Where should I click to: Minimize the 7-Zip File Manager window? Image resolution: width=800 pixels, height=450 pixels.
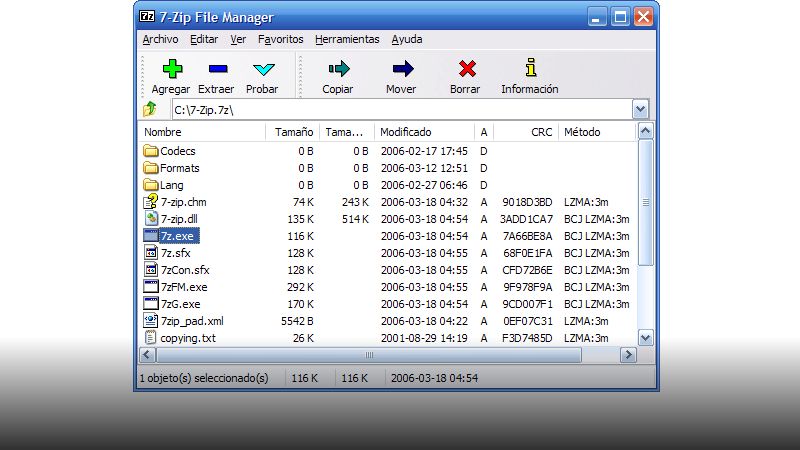[596, 17]
